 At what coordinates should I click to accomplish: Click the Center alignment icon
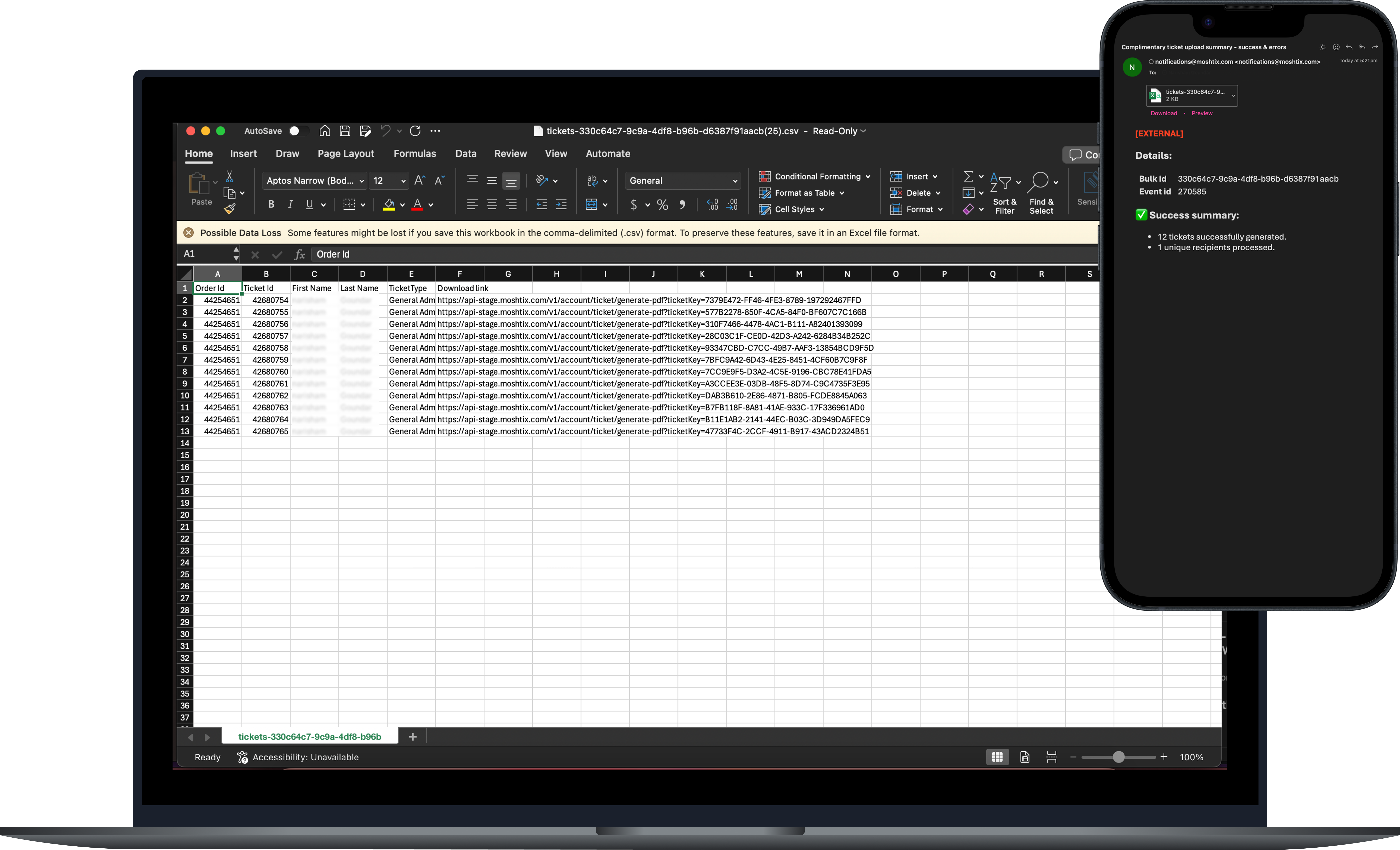coord(492,204)
